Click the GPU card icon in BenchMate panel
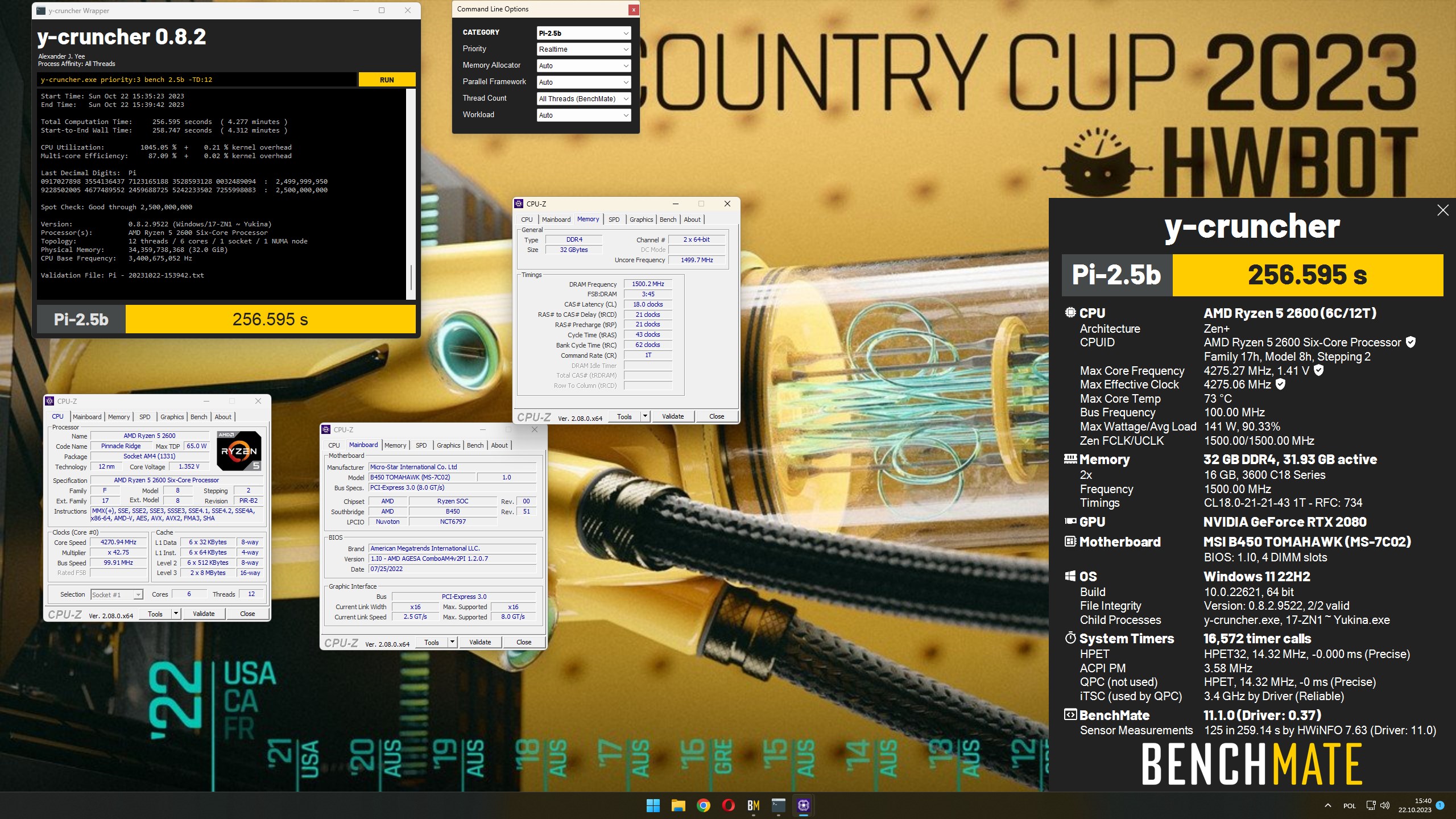1456x819 pixels. pyautogui.click(x=1070, y=521)
